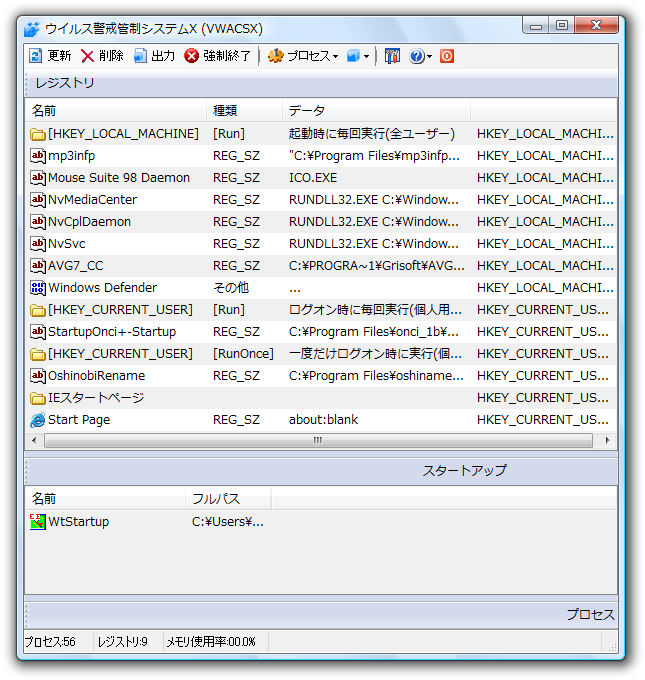Click the about:blank data cell
Image resolution: width=645 pixels, height=680 pixels.
click(x=324, y=420)
